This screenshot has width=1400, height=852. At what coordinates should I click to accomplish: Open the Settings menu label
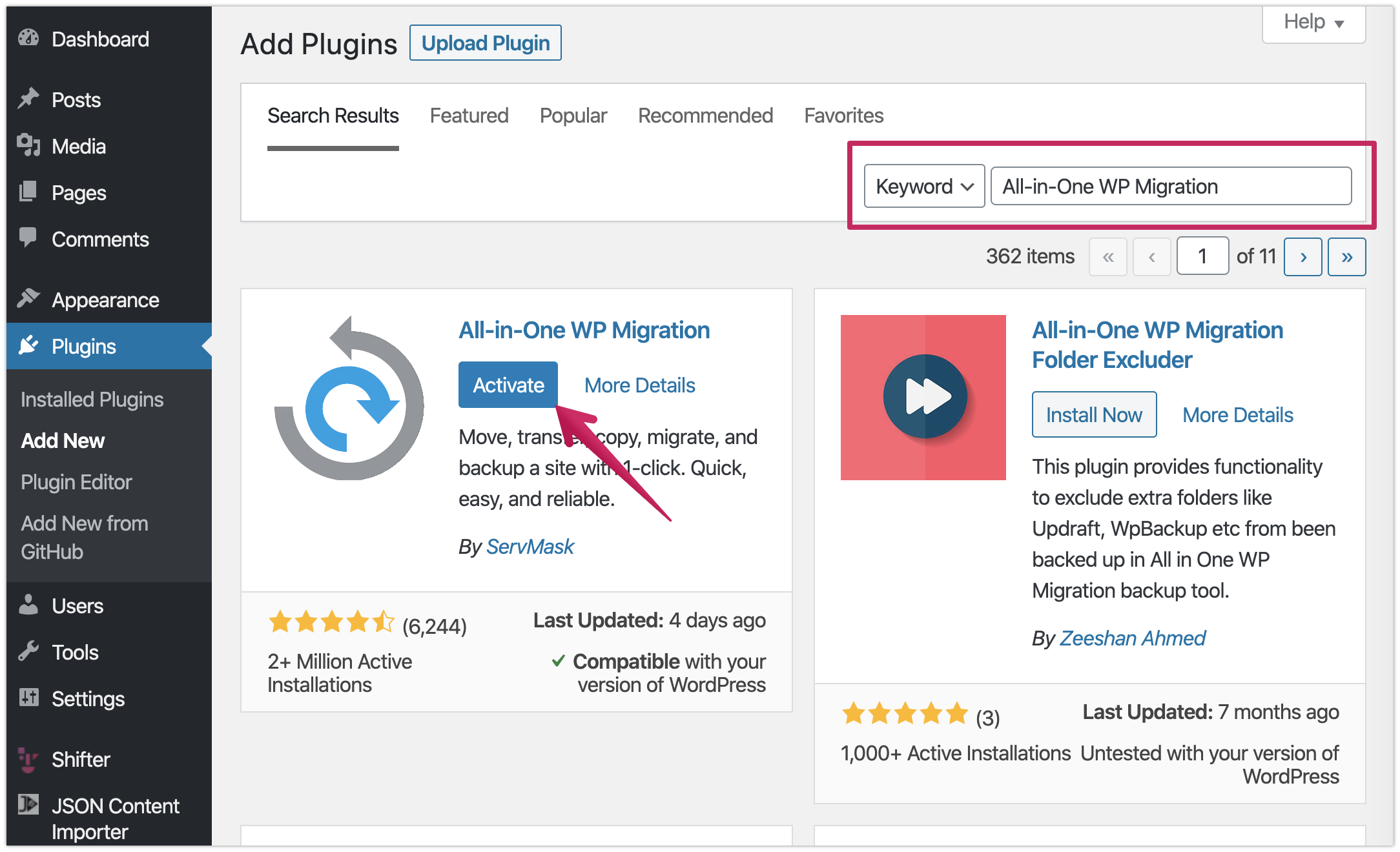pos(88,699)
